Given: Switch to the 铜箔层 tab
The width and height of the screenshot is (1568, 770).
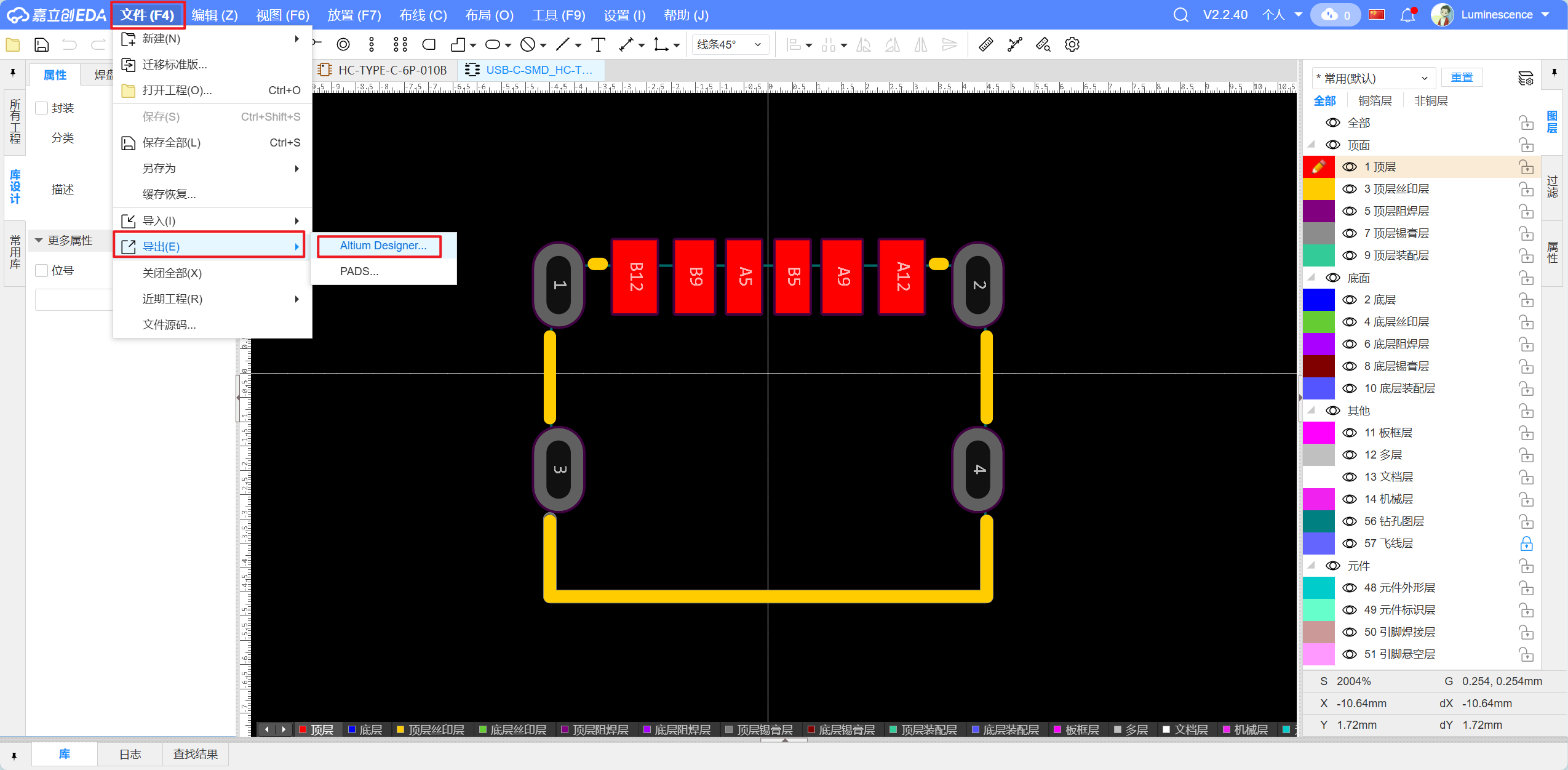Looking at the screenshot, I should 1375,100.
